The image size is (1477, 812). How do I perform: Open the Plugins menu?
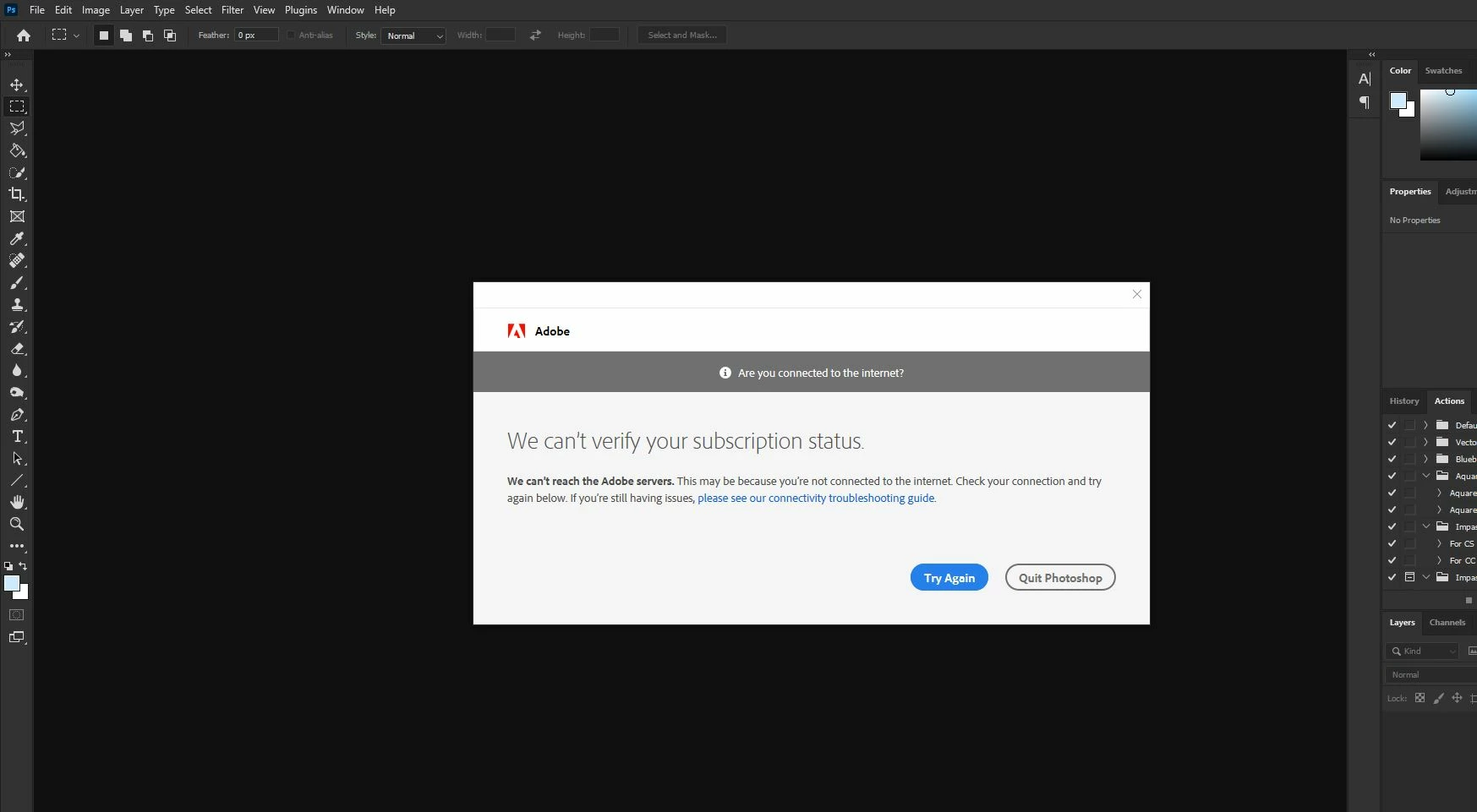301,10
